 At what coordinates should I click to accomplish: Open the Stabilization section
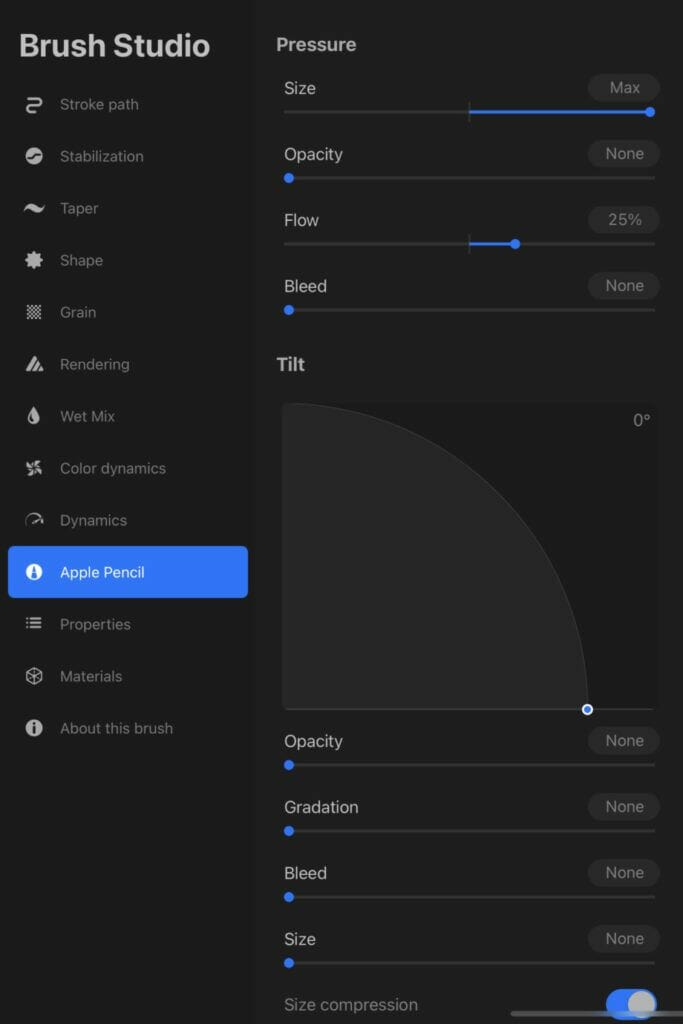128,156
